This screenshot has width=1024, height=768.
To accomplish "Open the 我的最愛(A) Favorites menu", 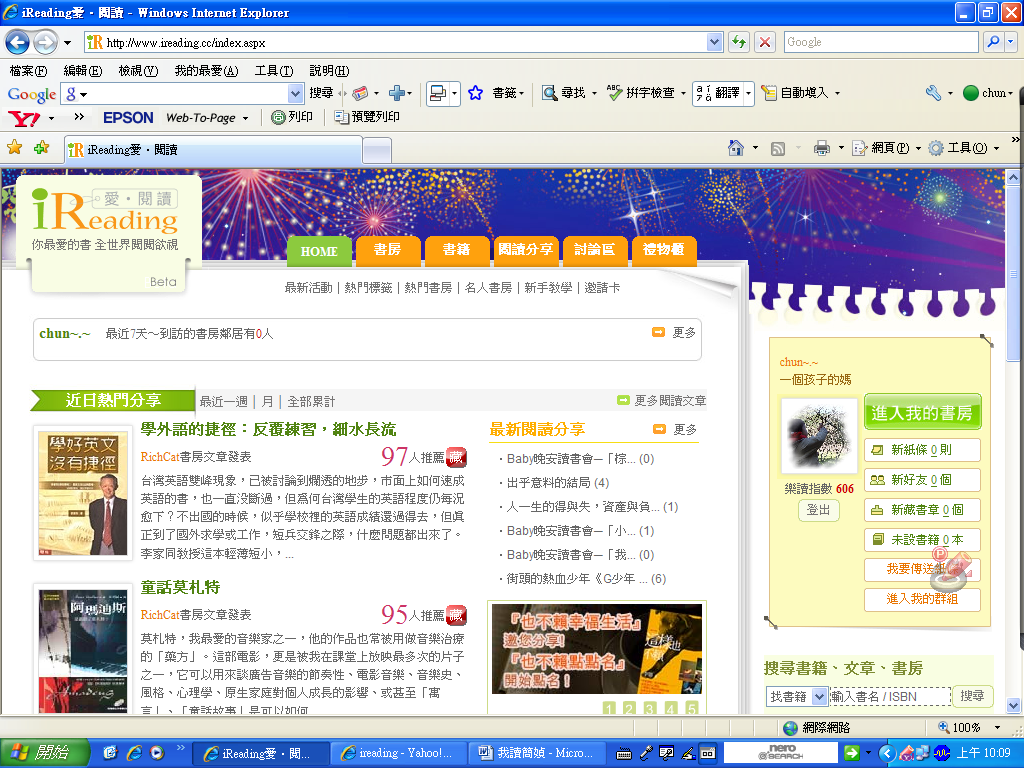I will click(x=206, y=71).
